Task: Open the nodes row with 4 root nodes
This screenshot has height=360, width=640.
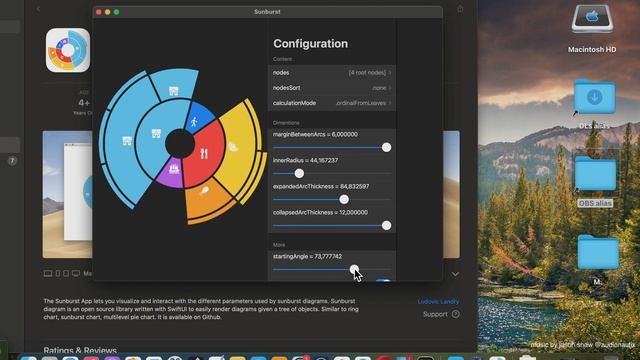Action: tap(332, 73)
